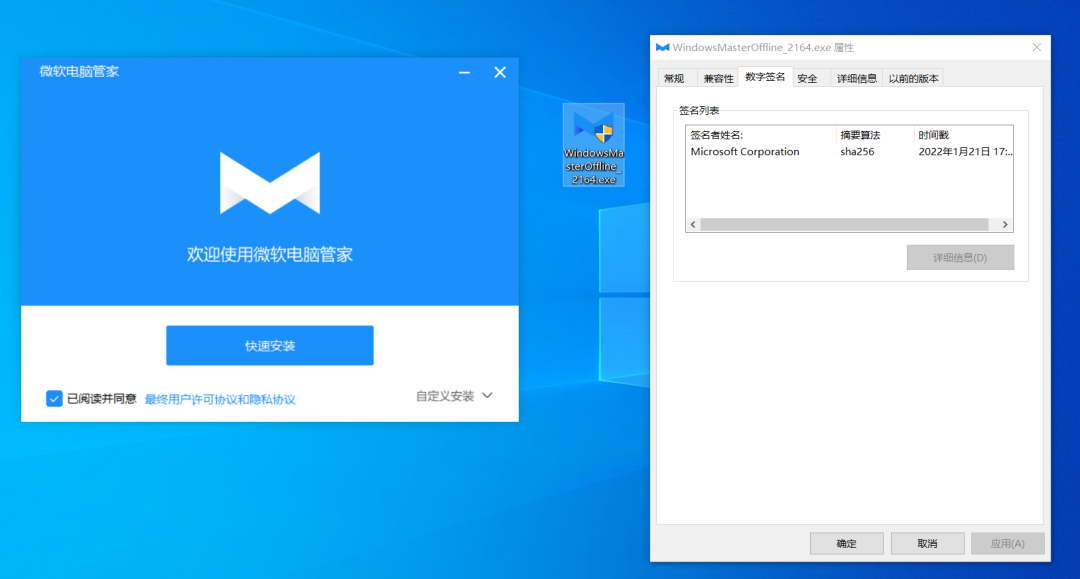The width and height of the screenshot is (1080, 579).
Task: Close the properties dialog with X
Action: (x=1037, y=48)
